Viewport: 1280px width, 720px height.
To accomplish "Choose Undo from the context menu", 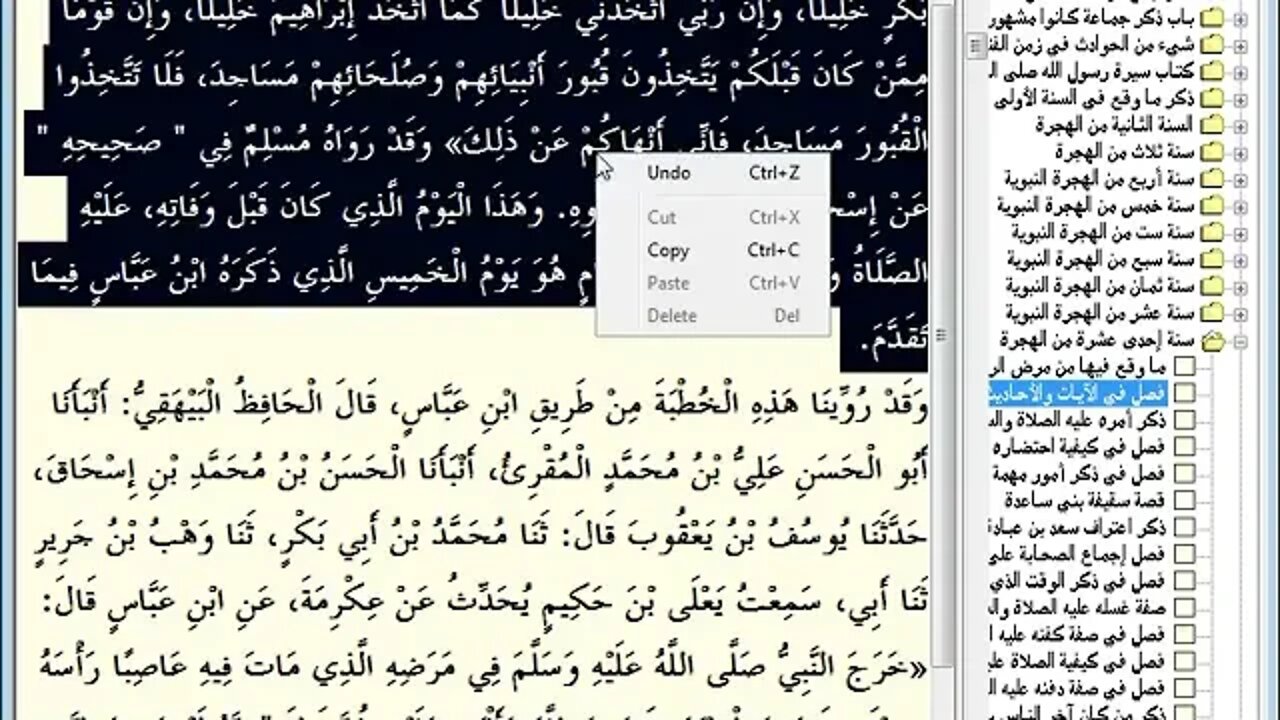I will [x=712, y=173].
